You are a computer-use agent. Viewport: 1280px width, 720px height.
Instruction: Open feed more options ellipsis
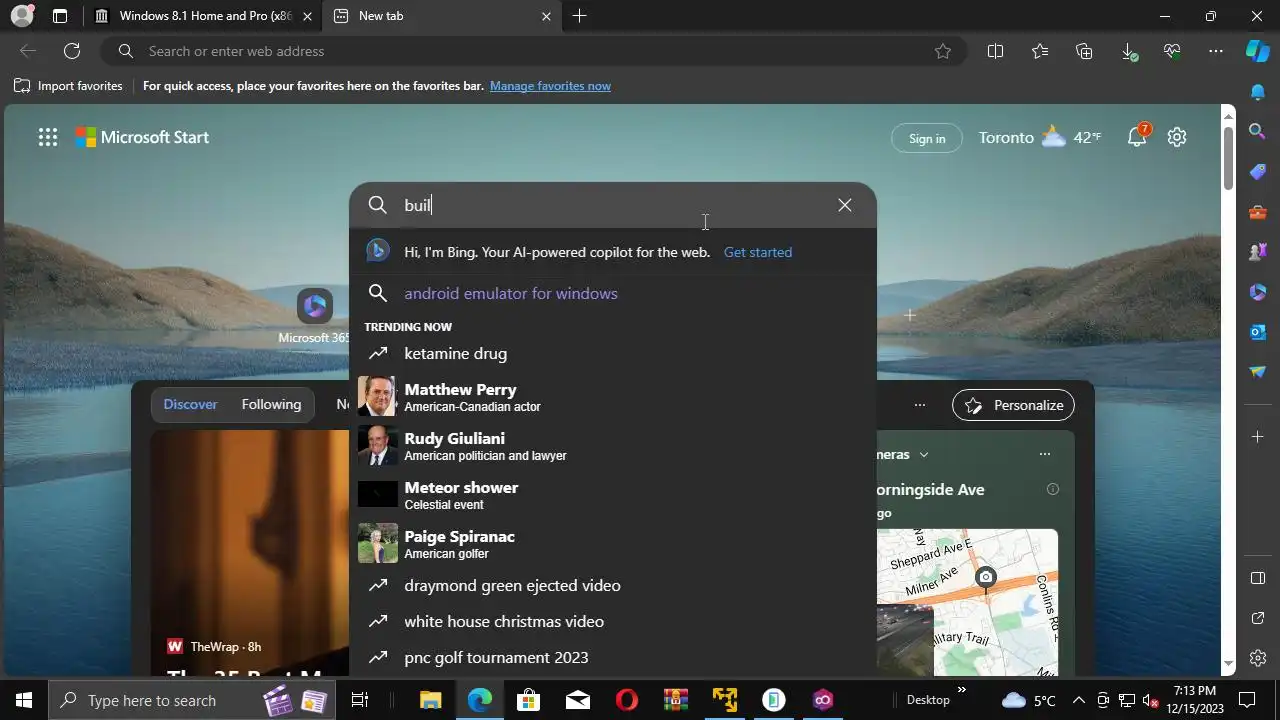pos(920,405)
